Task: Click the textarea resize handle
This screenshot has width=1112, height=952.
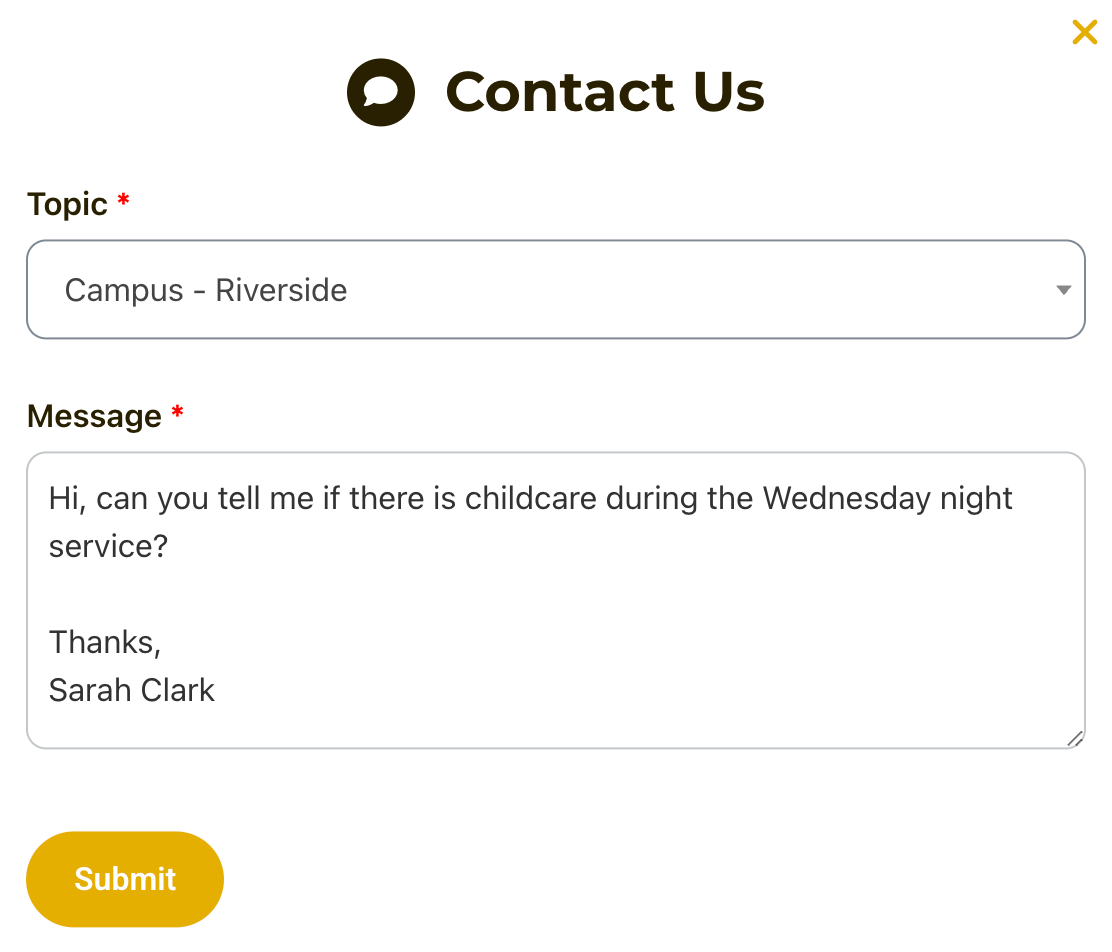Action: (1074, 738)
